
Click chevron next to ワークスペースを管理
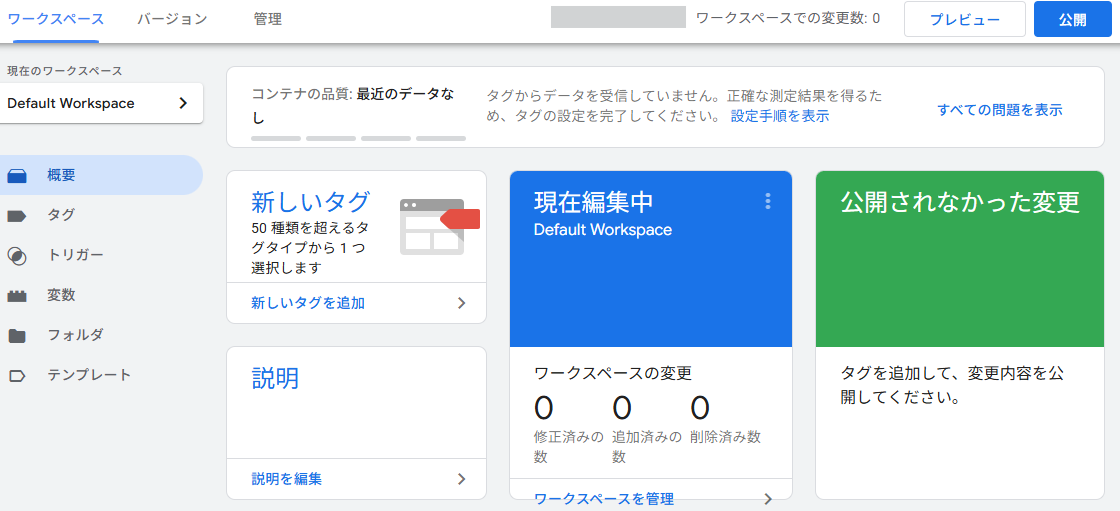767,498
